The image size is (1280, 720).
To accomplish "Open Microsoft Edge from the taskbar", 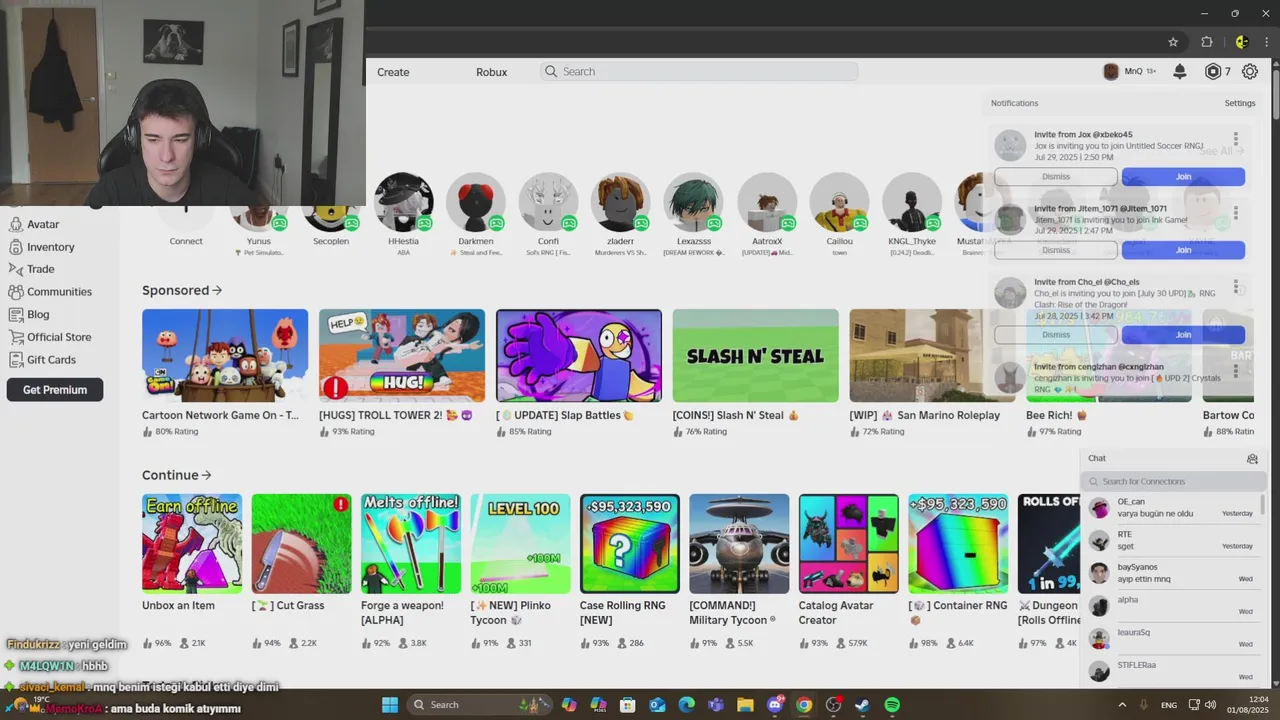I will pos(687,705).
